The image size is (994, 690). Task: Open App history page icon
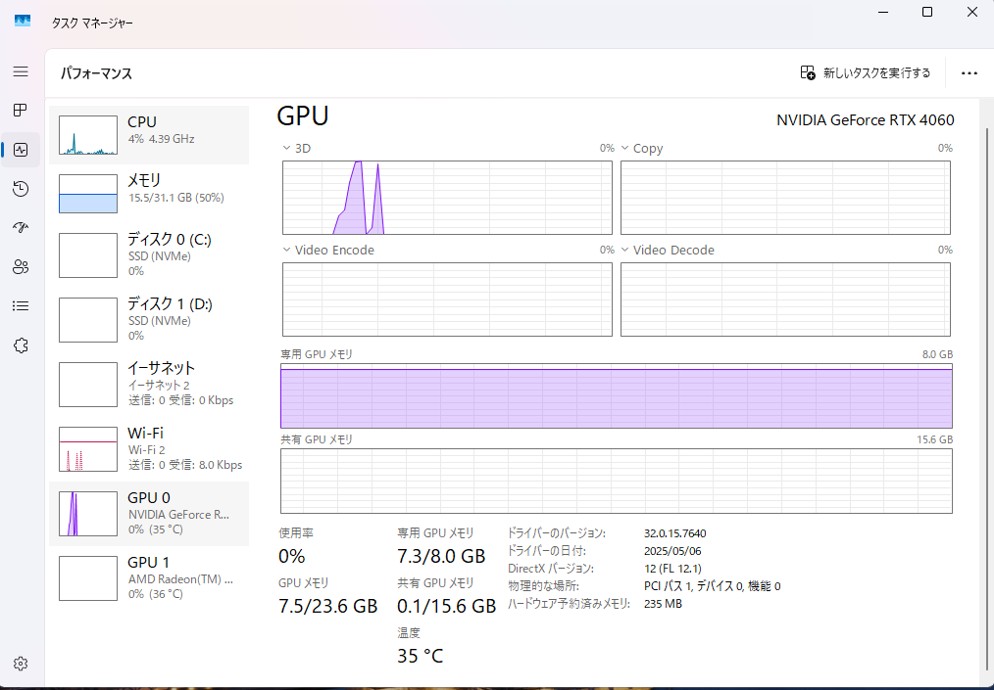20,189
